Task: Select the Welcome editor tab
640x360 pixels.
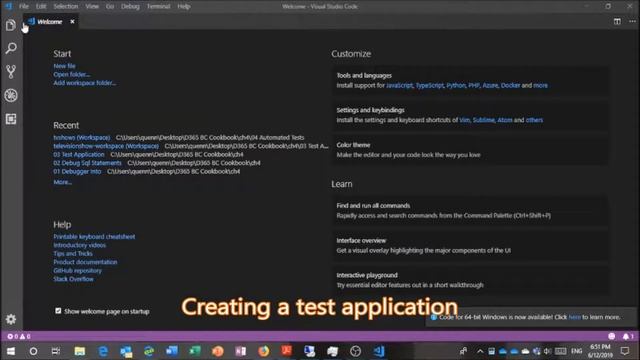Action: coord(51,22)
